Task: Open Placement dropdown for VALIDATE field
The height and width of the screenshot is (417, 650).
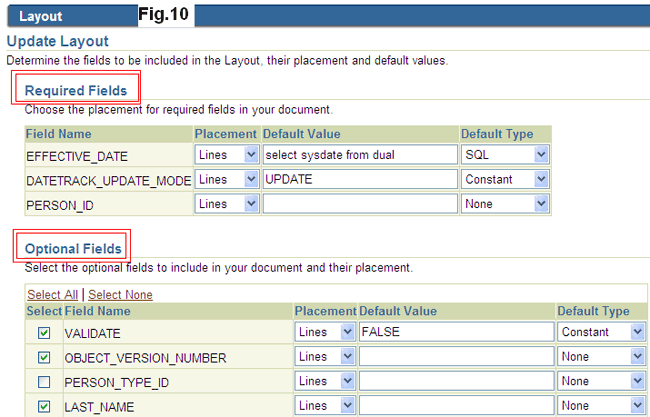Action: click(x=325, y=332)
